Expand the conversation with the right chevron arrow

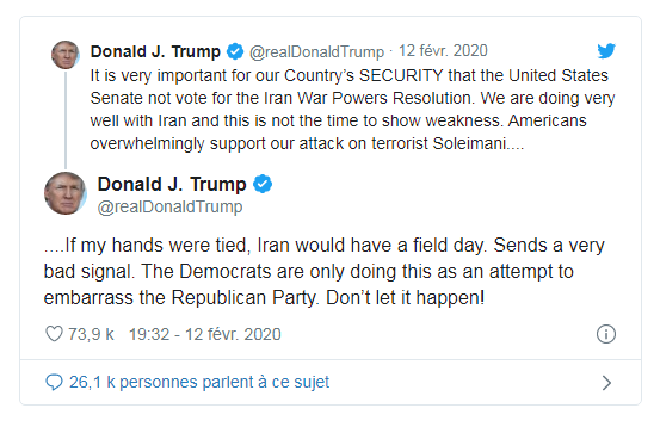pos(606,382)
